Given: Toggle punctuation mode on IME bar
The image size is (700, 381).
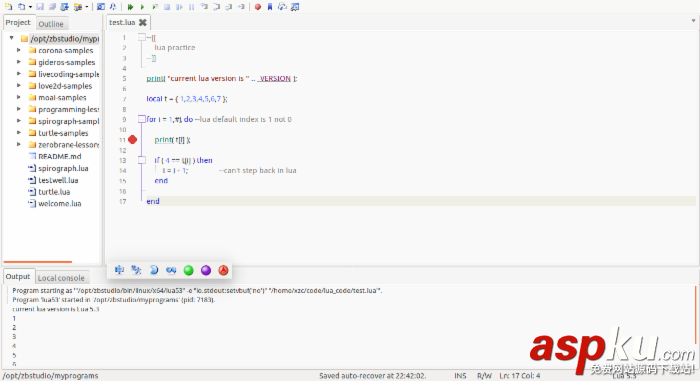Looking at the screenshot, I should coord(136,270).
